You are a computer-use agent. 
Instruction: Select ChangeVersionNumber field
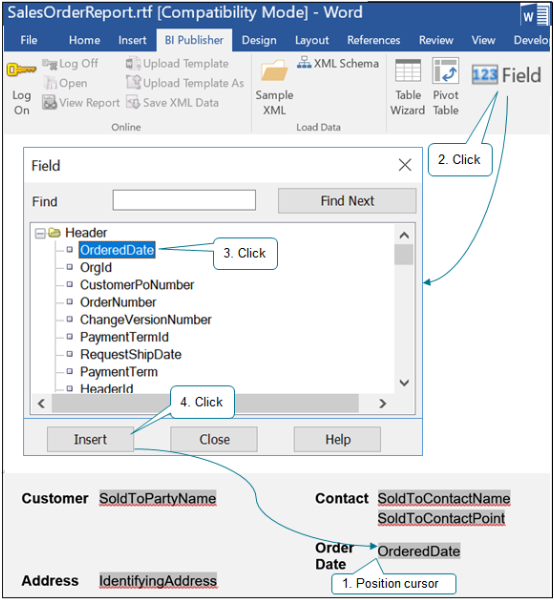click(145, 320)
